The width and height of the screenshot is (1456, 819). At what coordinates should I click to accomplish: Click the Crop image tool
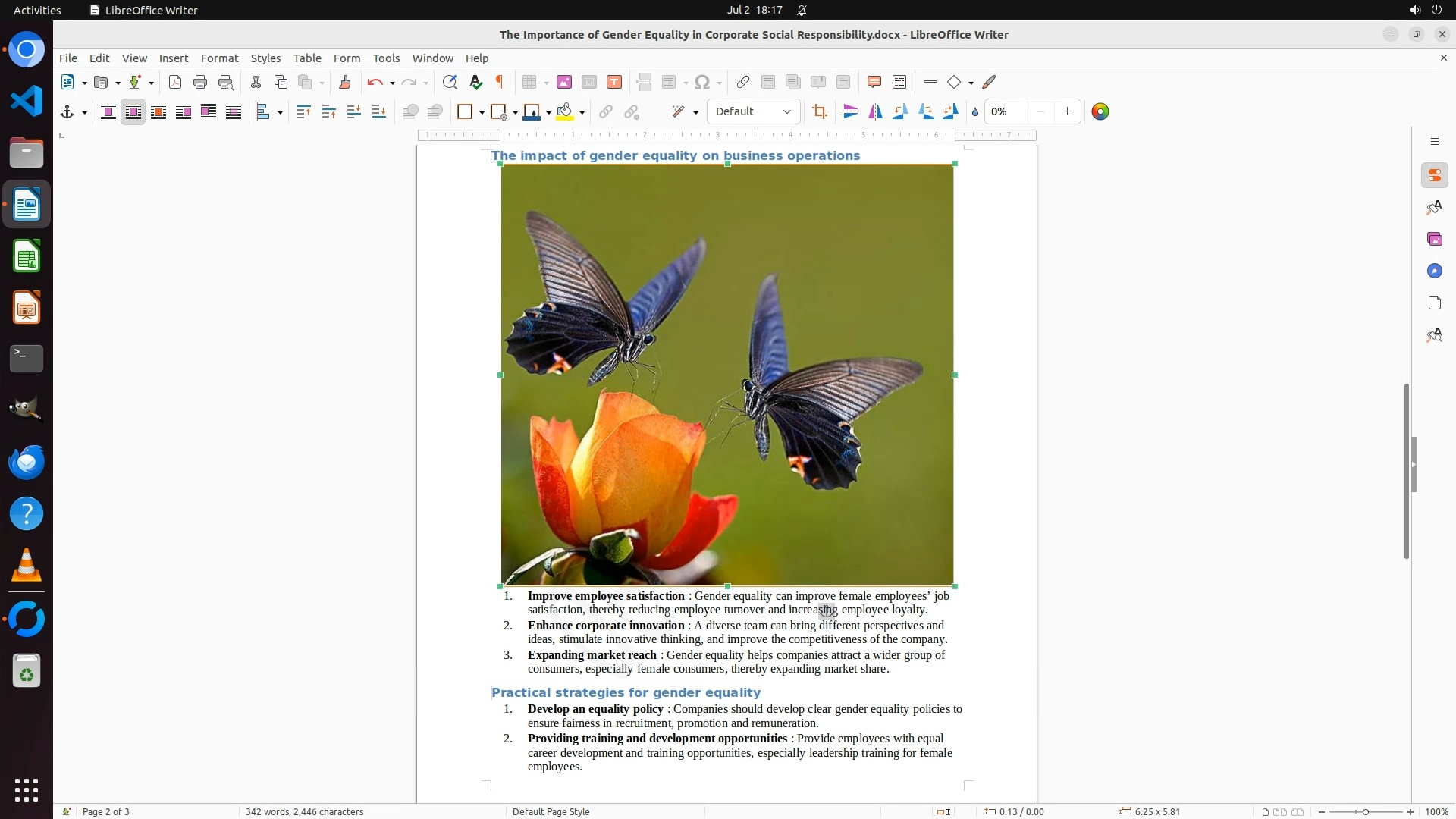click(819, 112)
